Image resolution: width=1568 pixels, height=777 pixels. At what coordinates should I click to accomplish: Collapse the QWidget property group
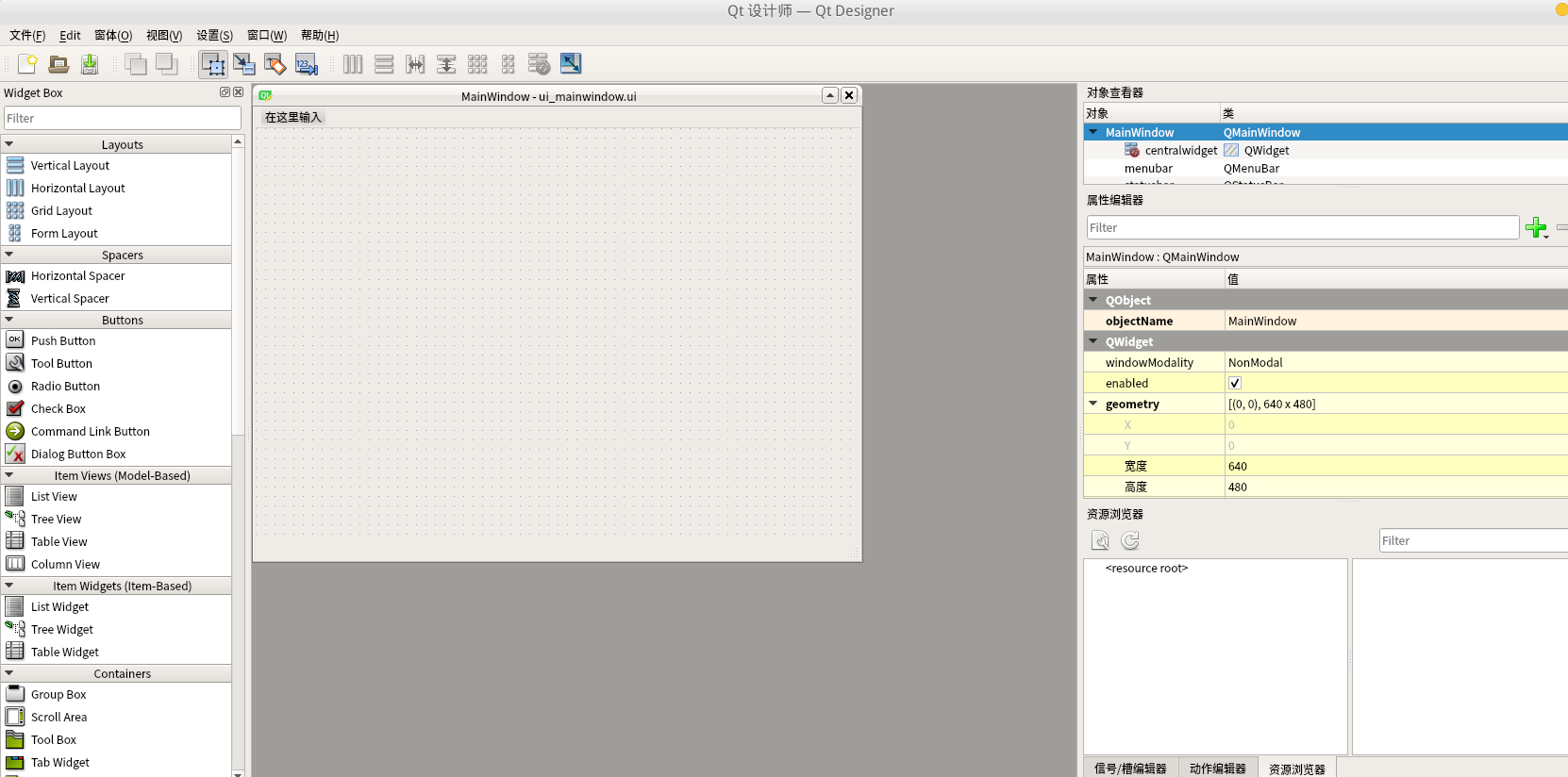tap(1093, 341)
